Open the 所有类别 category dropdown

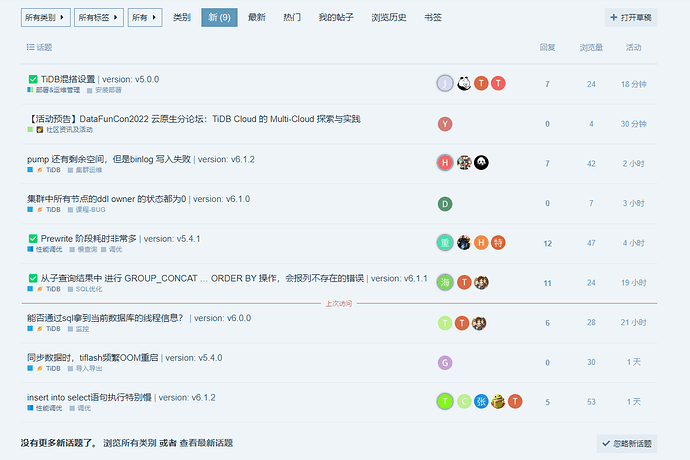tap(46, 18)
